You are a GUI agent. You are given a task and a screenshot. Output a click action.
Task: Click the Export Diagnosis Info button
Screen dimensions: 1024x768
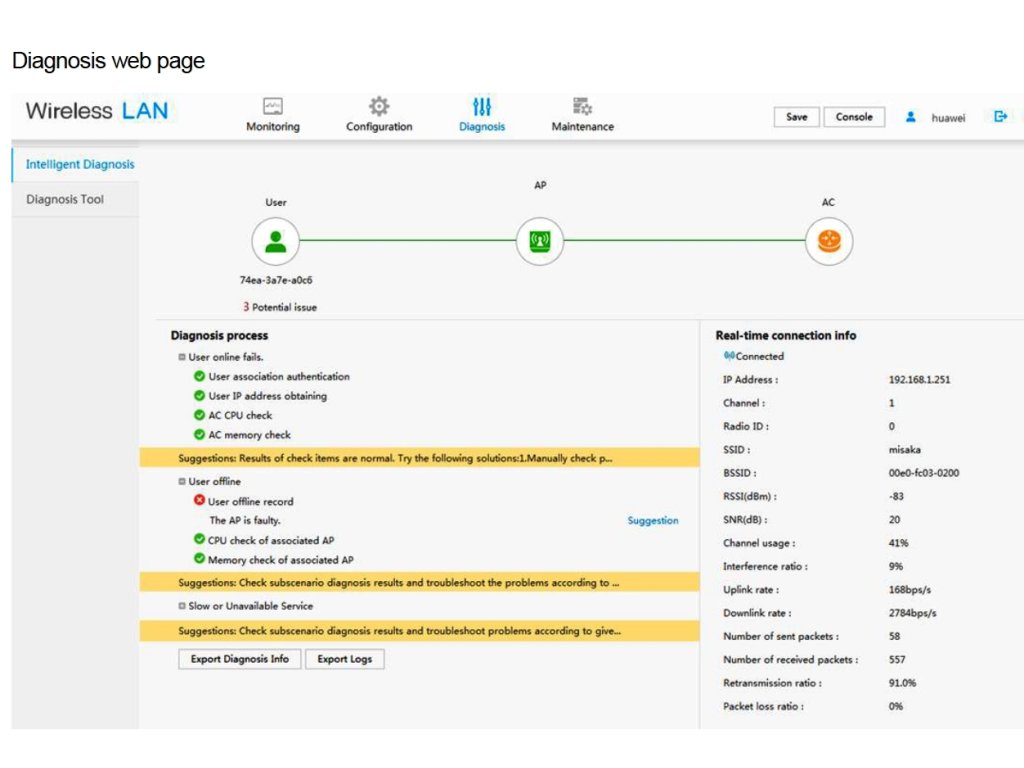coord(240,659)
